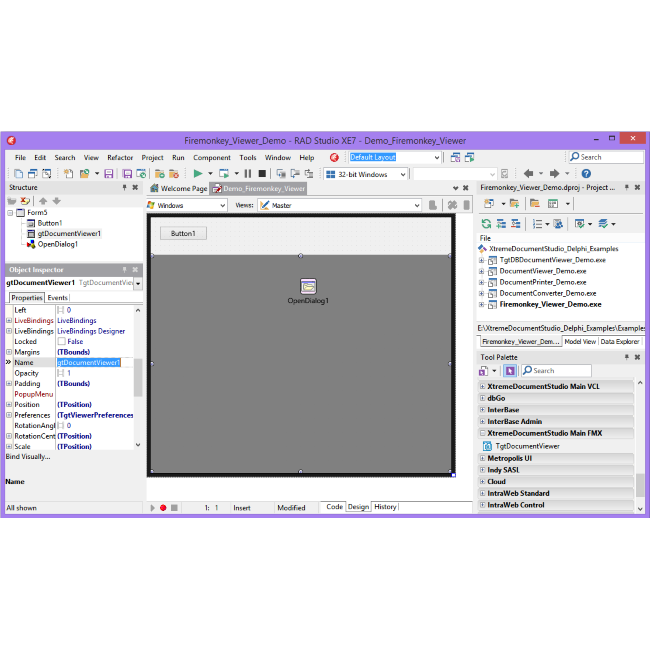The width and height of the screenshot is (650, 650).
Task: Click the black Stop program icon
Action: pyautogui.click(x=262, y=174)
